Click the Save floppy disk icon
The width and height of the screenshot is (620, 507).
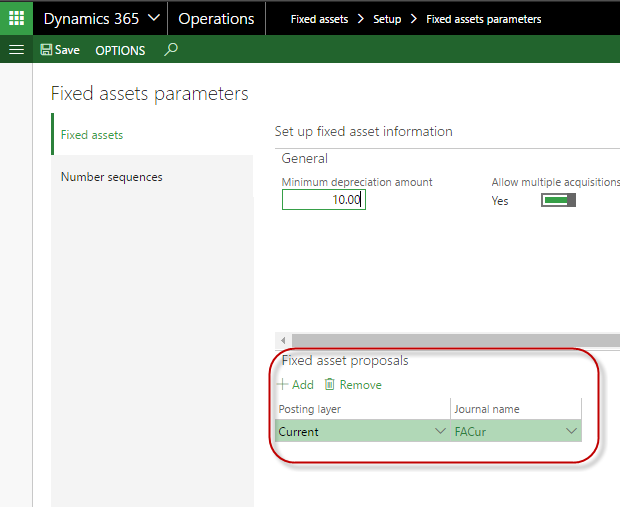[x=46, y=50]
